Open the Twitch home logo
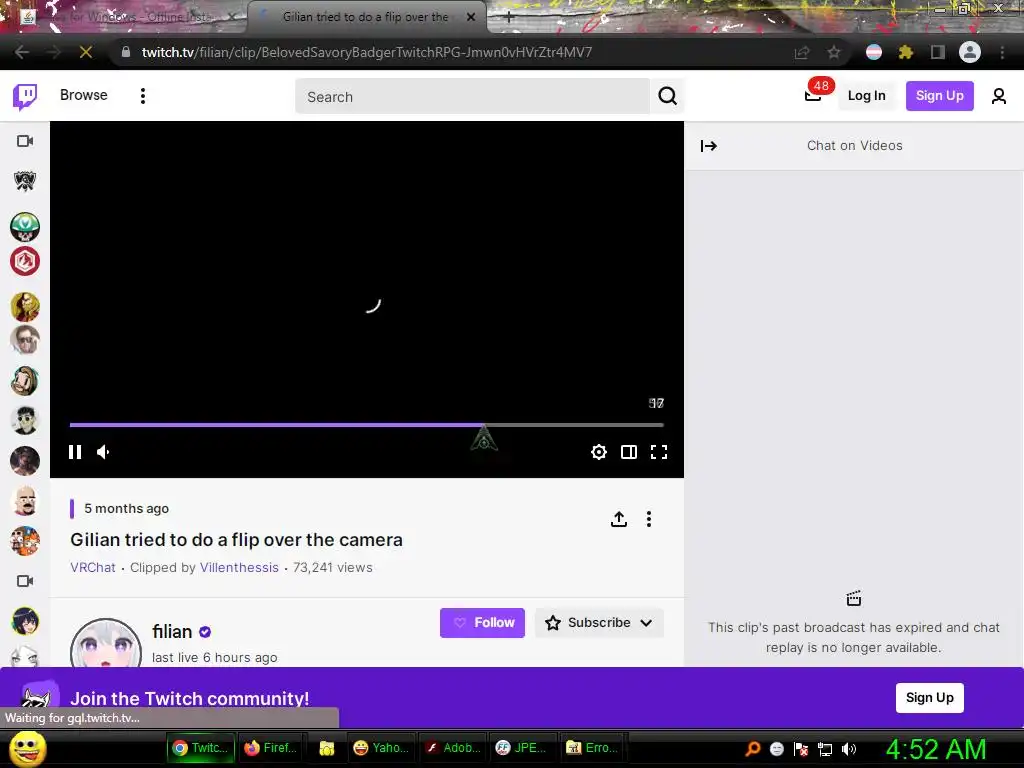This screenshot has height=768, width=1024. [25, 96]
